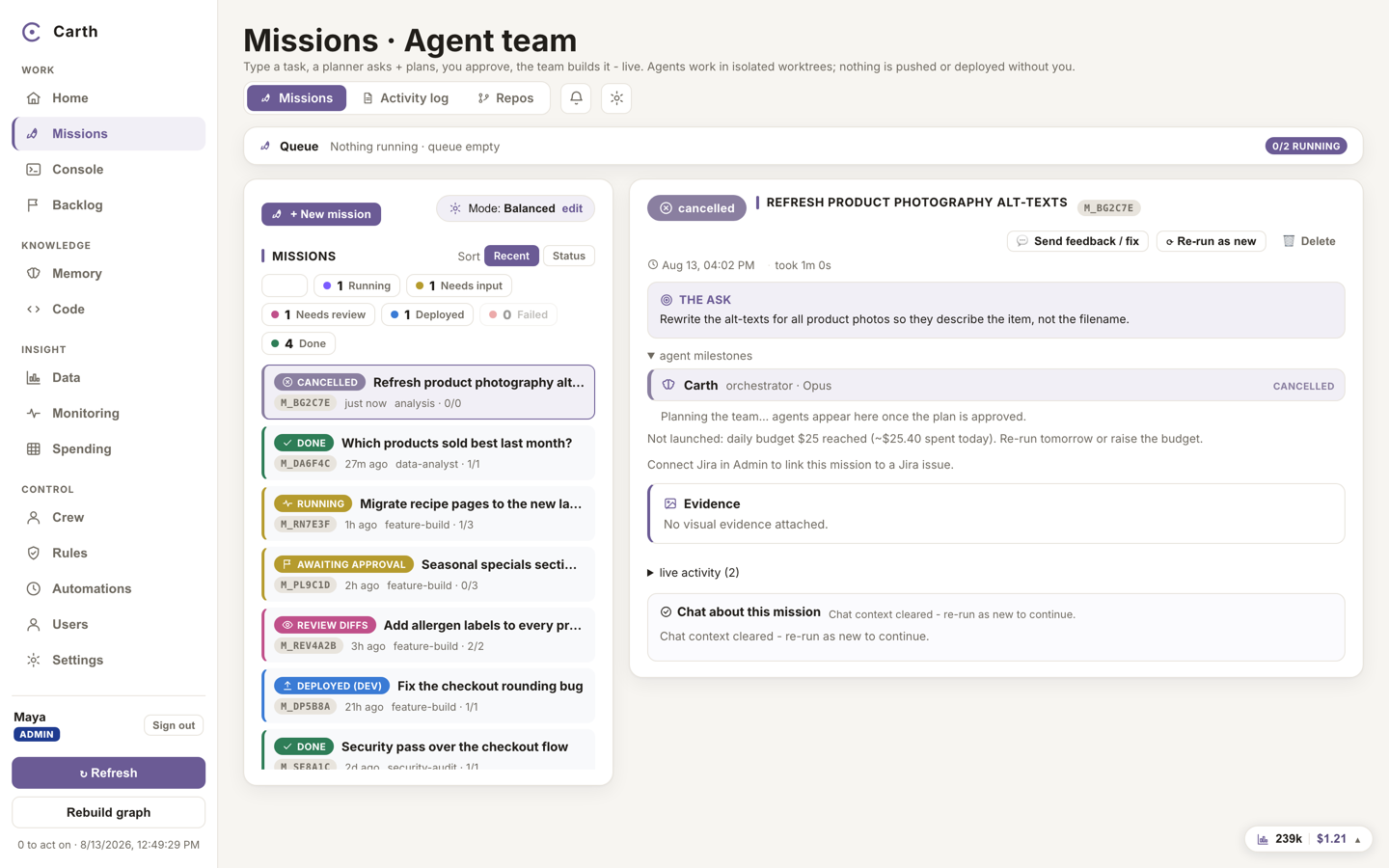
Task: Open Backlog with the flag icon
Action: click(x=108, y=205)
